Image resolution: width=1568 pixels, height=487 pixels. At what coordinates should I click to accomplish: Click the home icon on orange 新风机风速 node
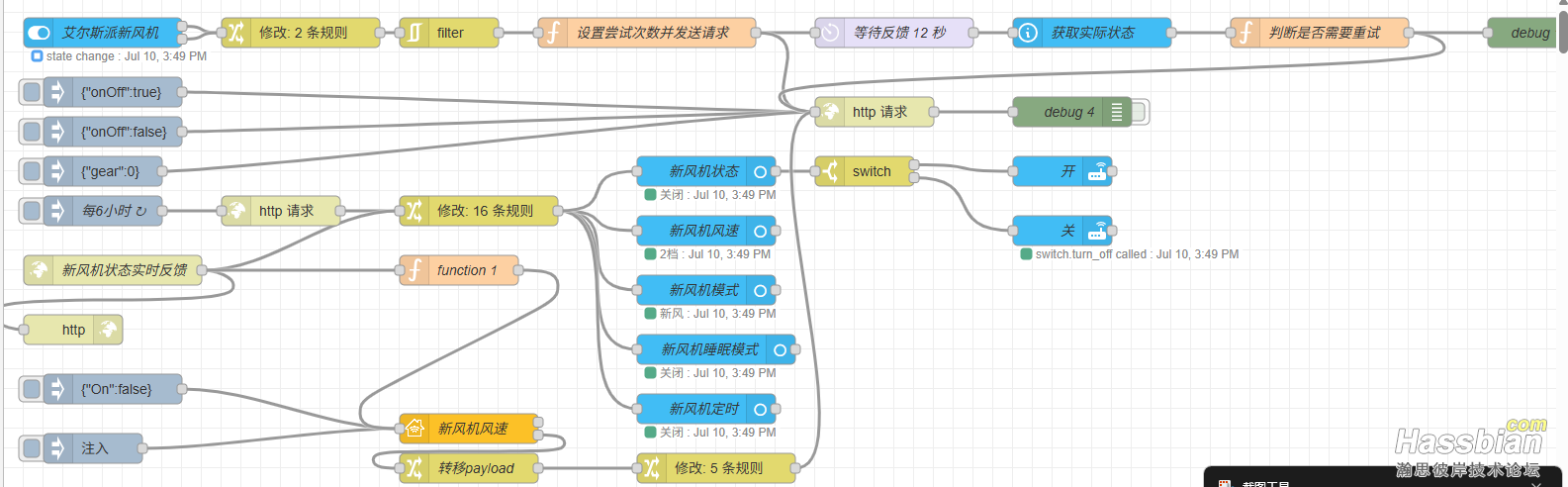(415, 429)
